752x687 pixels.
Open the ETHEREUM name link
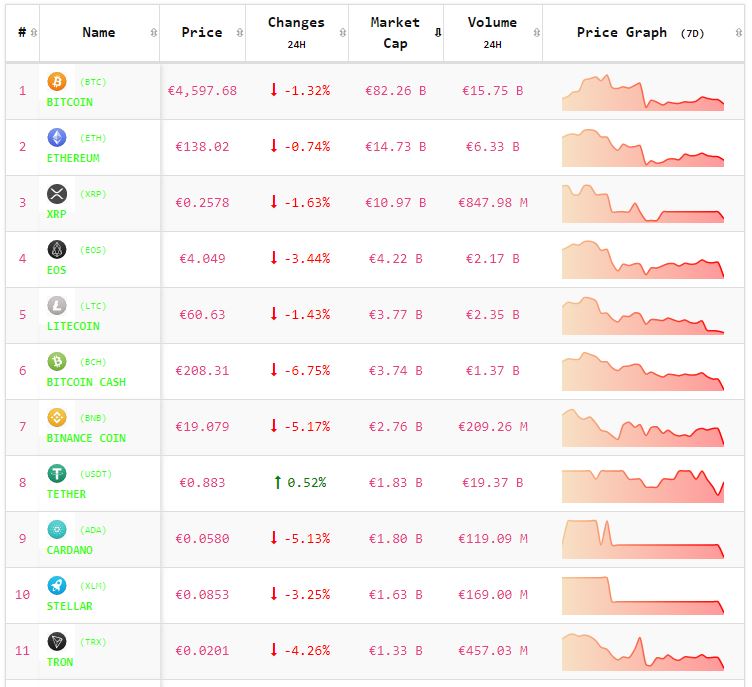tap(73, 158)
